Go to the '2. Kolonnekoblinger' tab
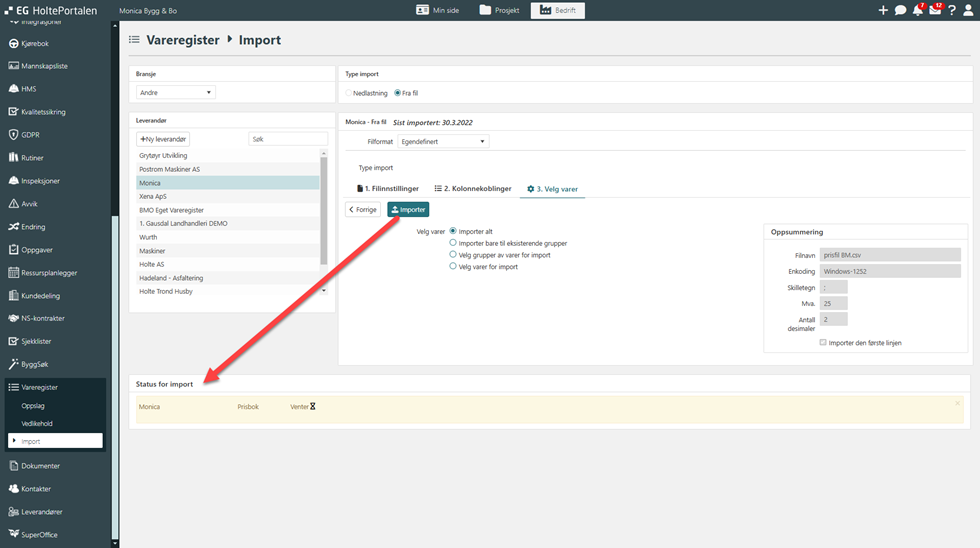The image size is (980, 548). 473,189
